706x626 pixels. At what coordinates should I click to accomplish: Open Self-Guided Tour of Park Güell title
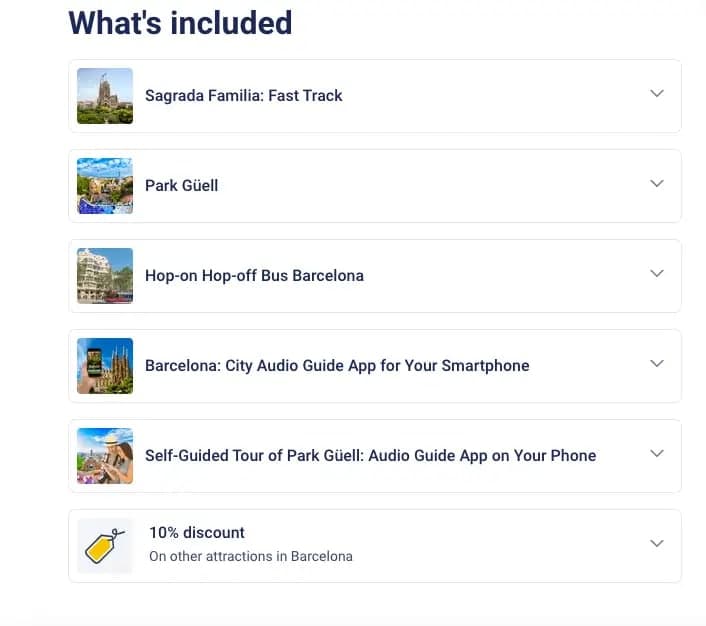coord(370,456)
